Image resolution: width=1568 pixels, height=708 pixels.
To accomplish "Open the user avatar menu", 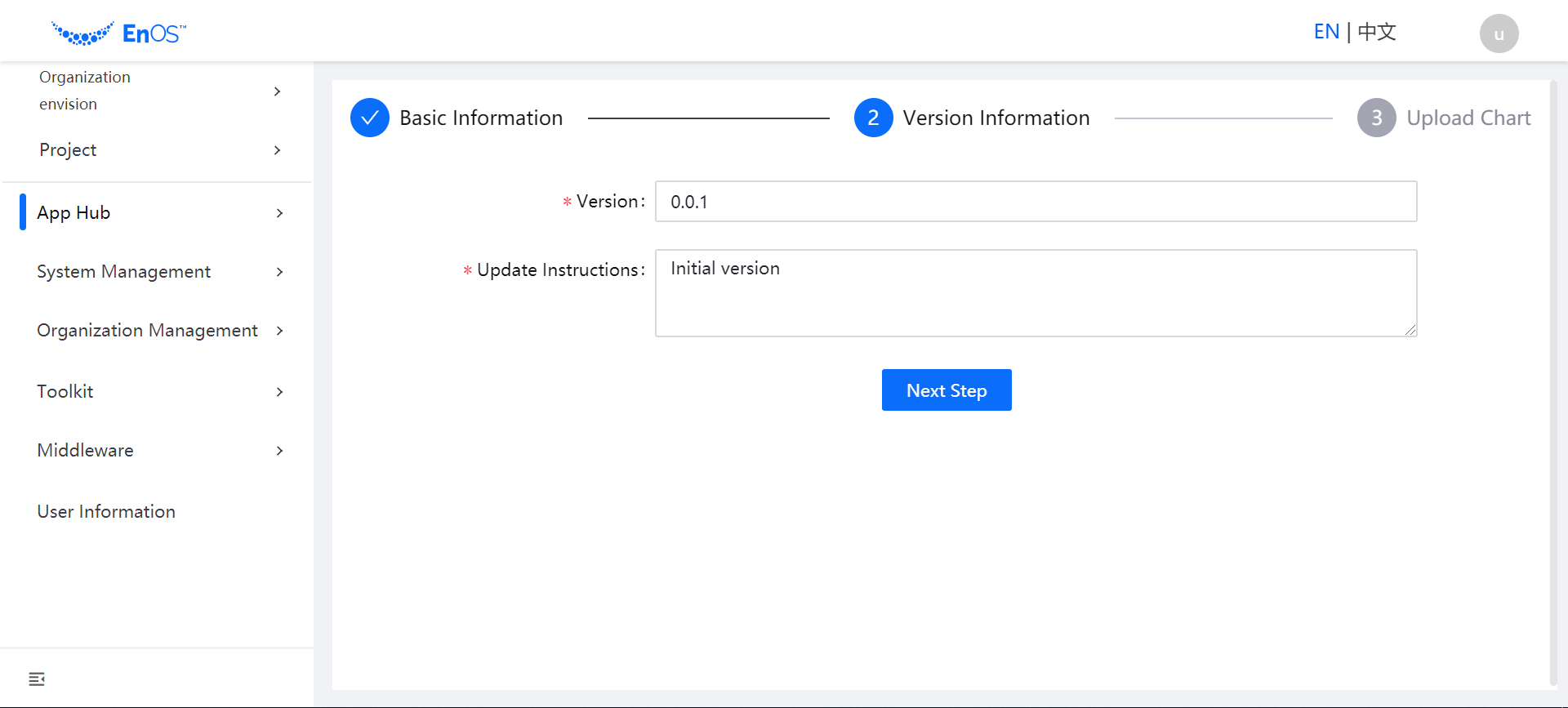I will click(x=1499, y=33).
